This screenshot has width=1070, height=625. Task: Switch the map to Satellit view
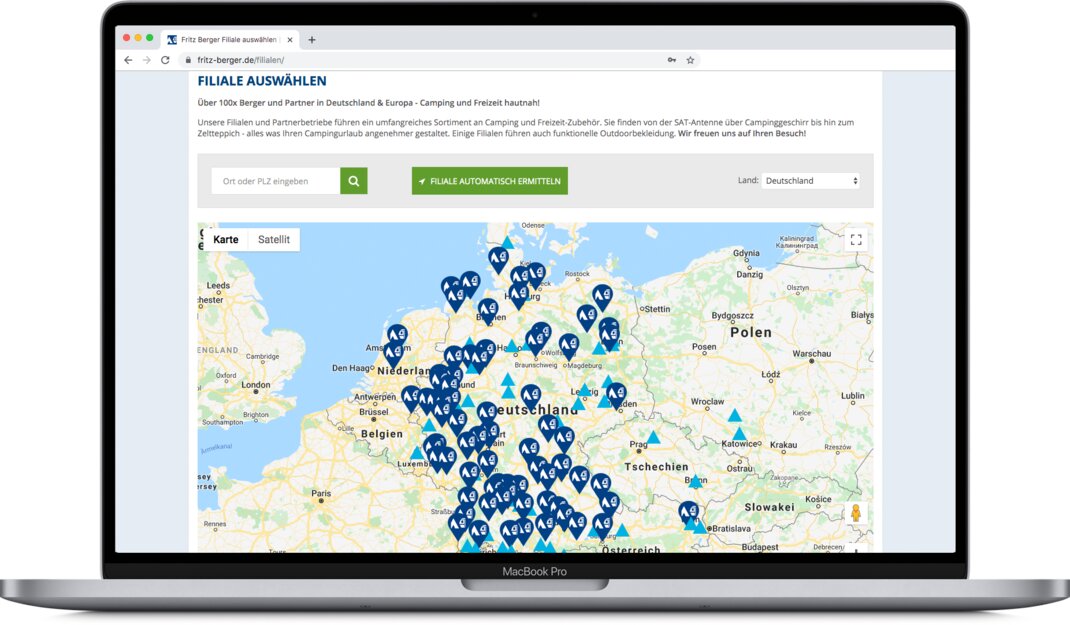pos(274,240)
